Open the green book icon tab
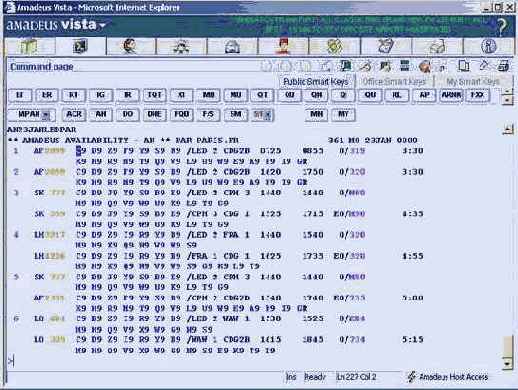This screenshot has height=390, width=518. [29, 46]
